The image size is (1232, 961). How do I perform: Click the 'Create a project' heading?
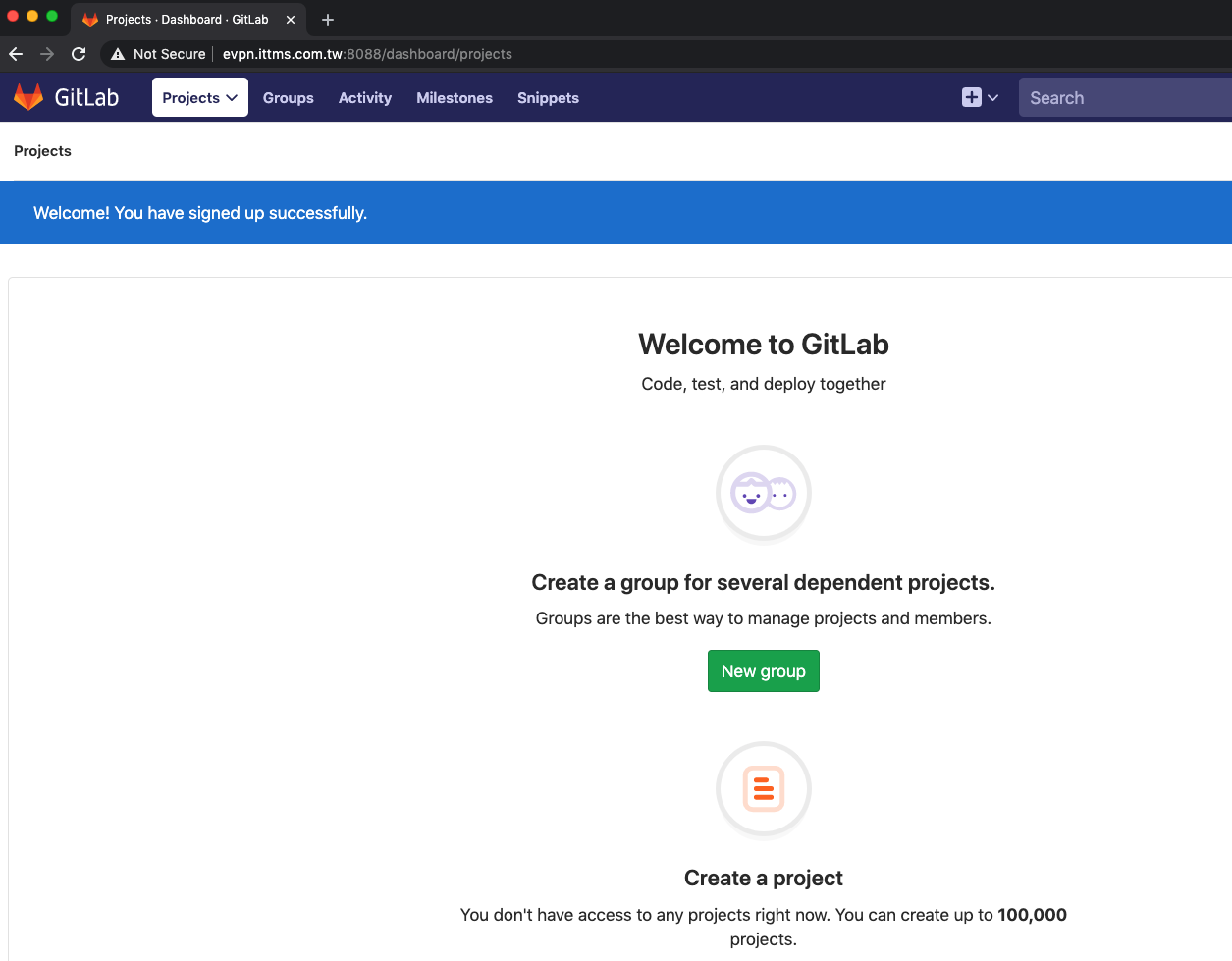tap(764, 879)
